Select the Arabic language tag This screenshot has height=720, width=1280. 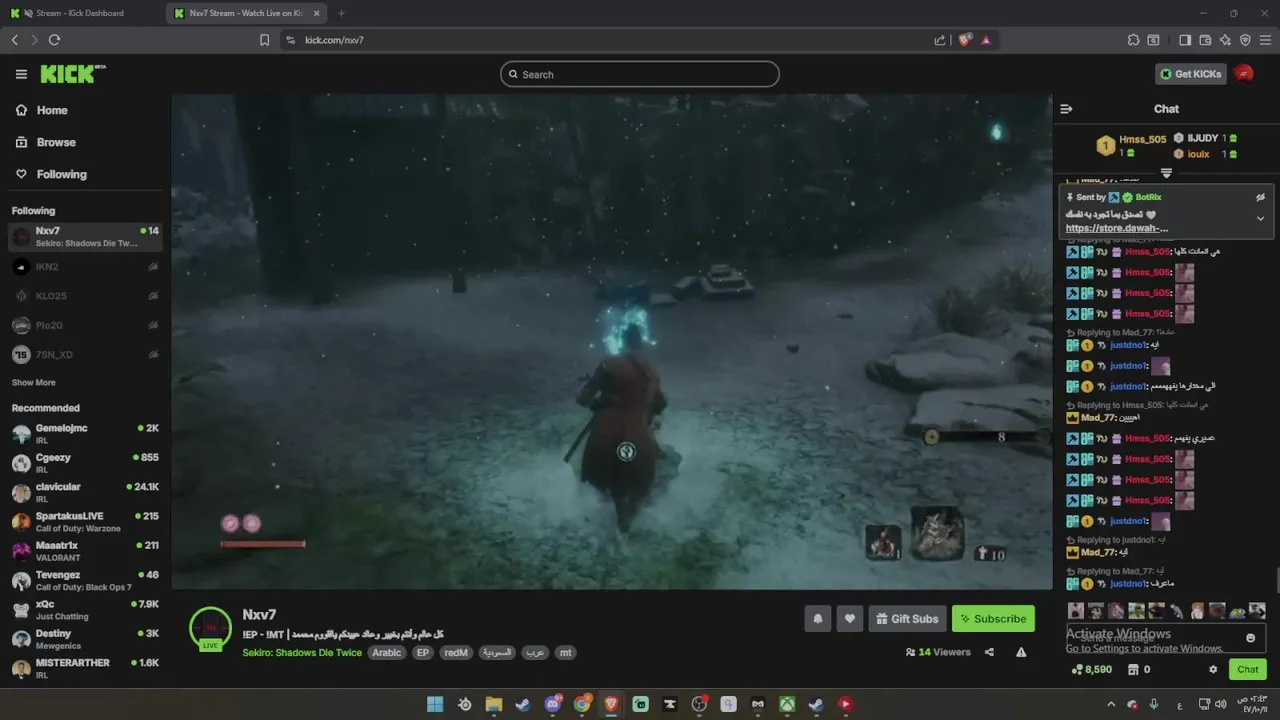(387, 653)
